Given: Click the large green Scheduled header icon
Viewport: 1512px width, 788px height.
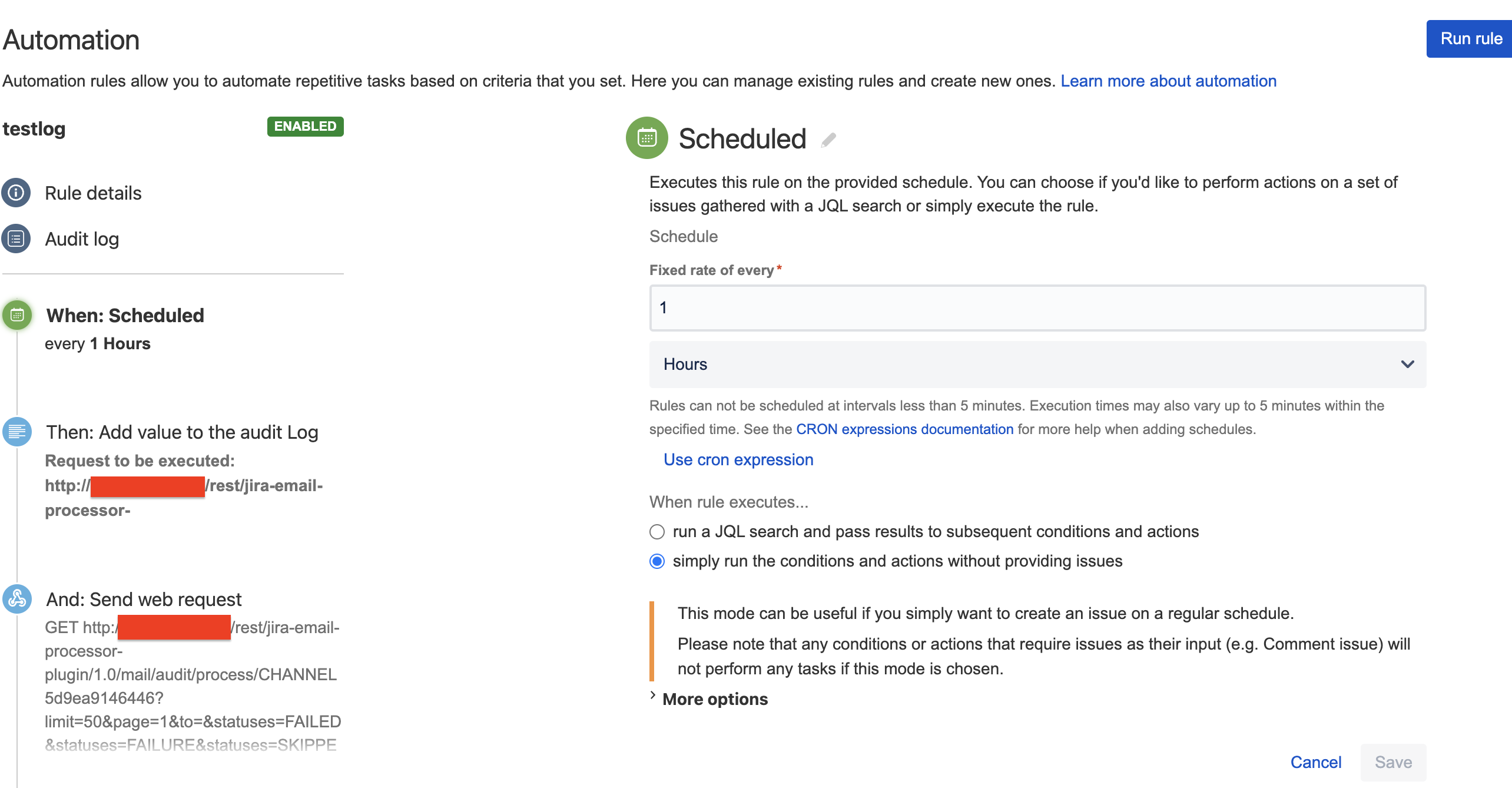Looking at the screenshot, I should (x=646, y=138).
